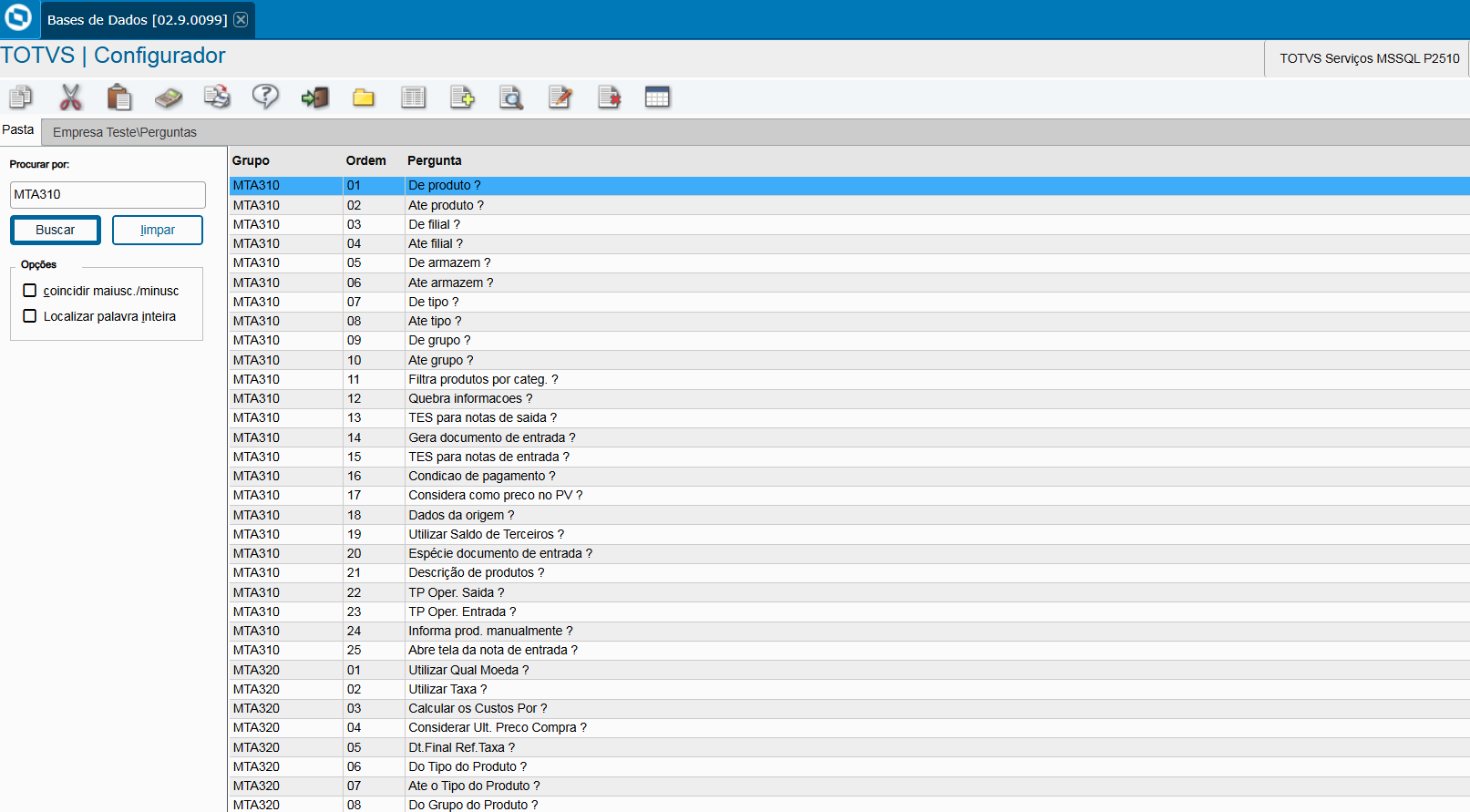
Task: Click the list sheet icon in toolbar
Action: tap(413, 97)
